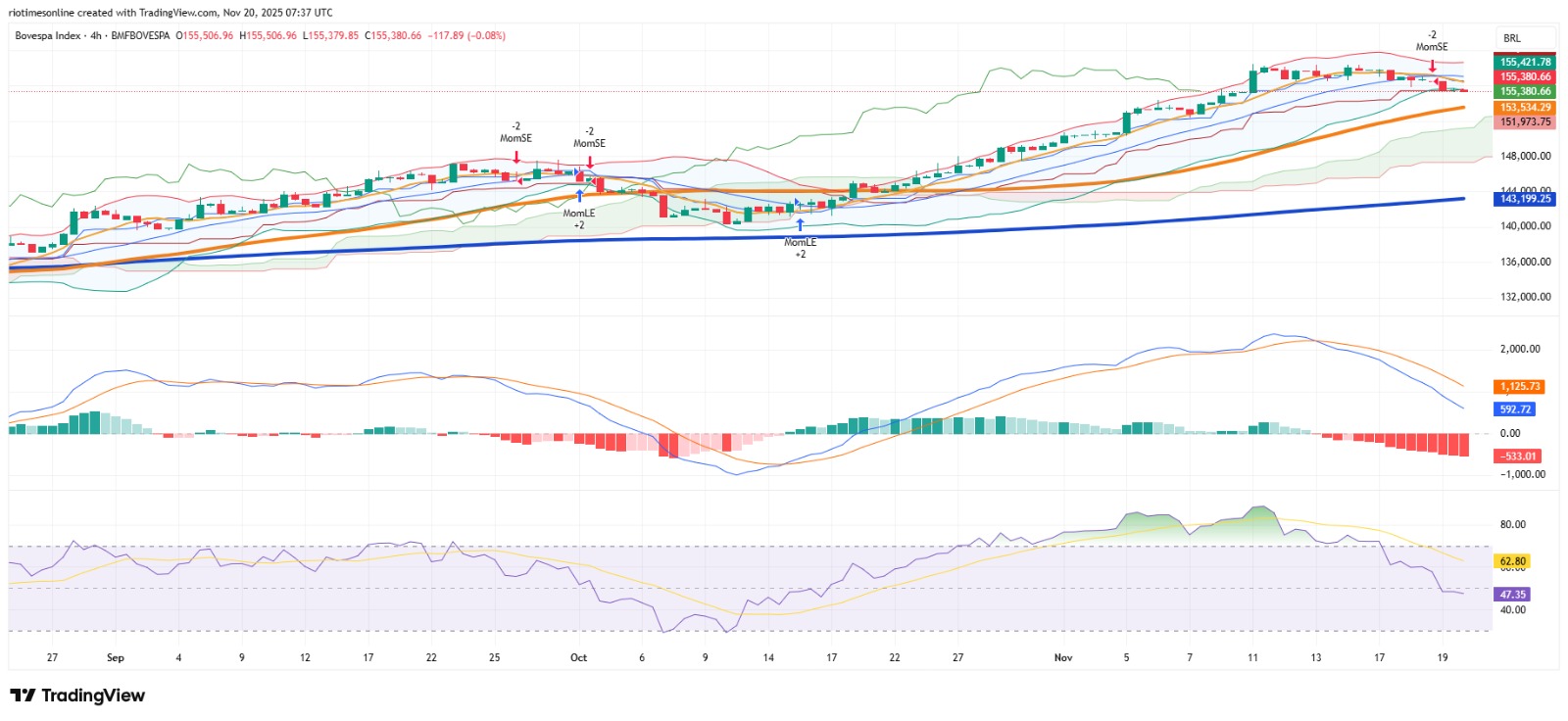Click the 19 date label on the time axis
Image resolution: width=1568 pixels, height=721 pixels.
1443,657
